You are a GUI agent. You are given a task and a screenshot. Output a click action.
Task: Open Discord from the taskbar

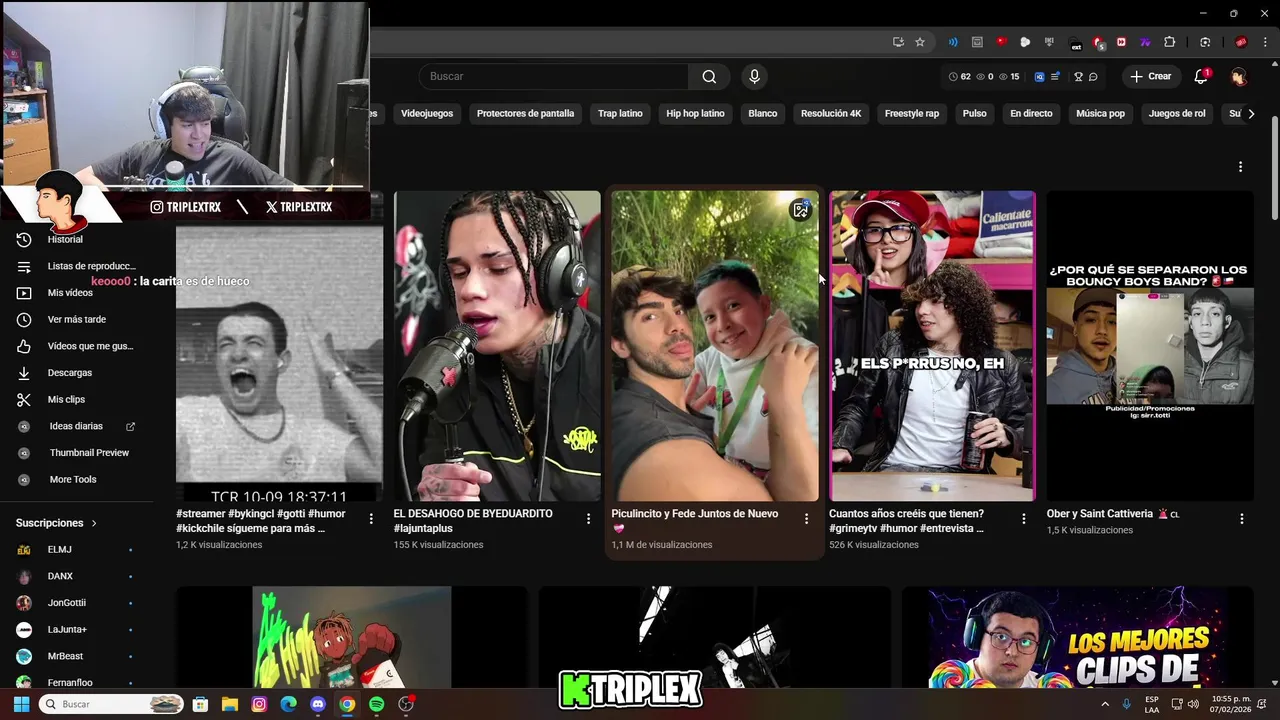318,704
